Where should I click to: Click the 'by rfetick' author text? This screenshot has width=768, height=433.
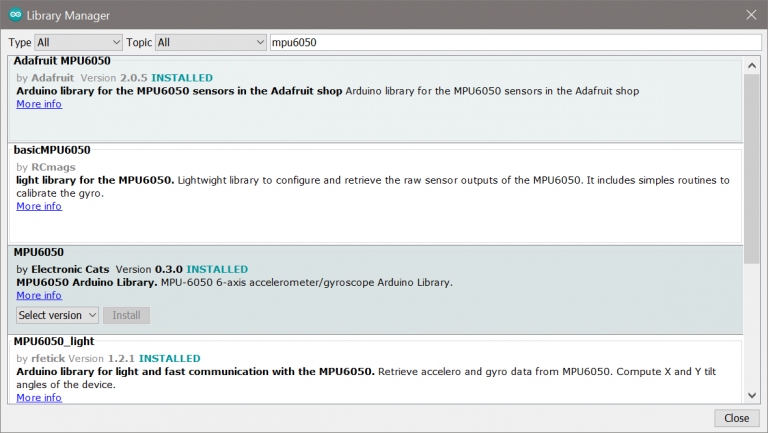pos(41,359)
